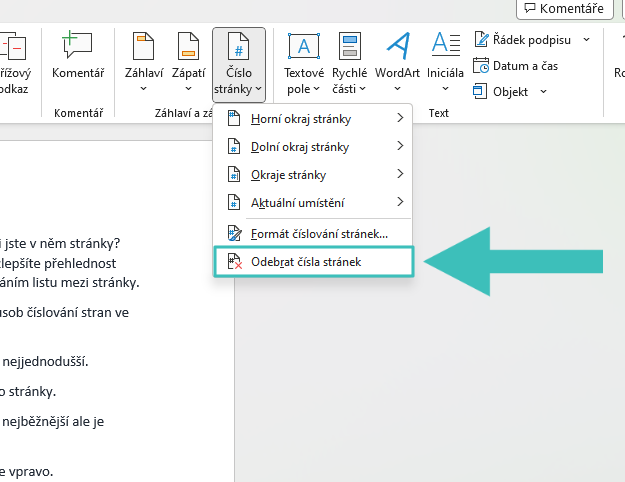The image size is (625, 482).
Task: Click document text 'nejběžnější ale je'
Action: 53,422
